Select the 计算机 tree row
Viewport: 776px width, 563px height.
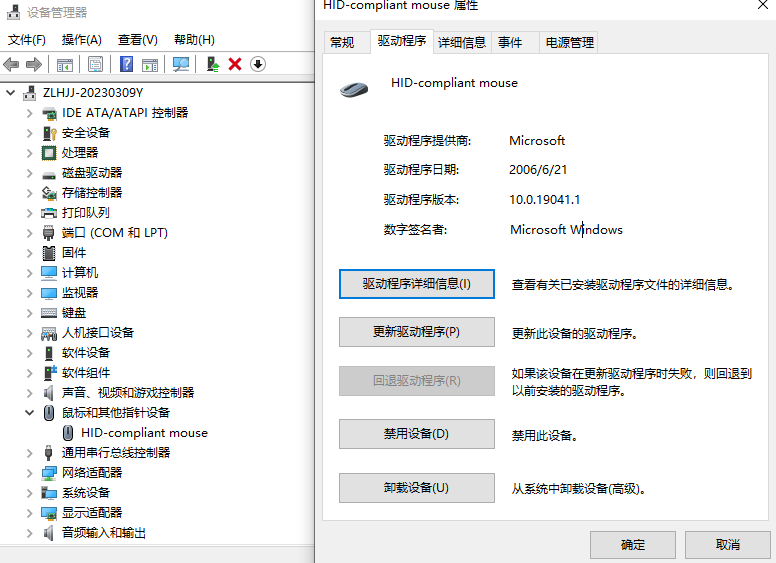[x=80, y=273]
